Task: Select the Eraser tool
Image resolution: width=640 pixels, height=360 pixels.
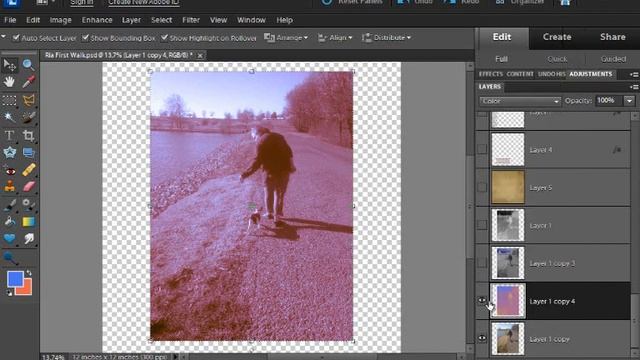Action: coord(28,187)
